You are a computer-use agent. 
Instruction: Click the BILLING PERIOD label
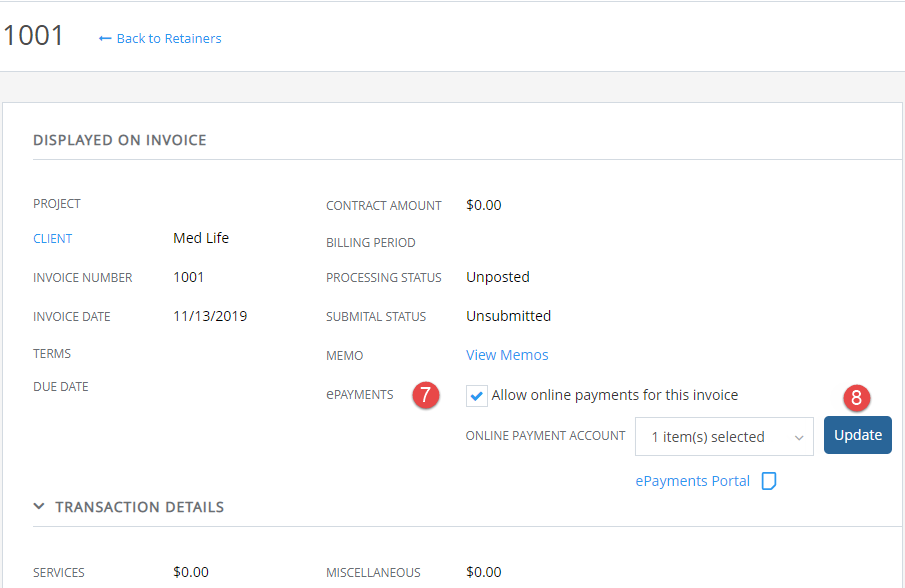click(371, 243)
